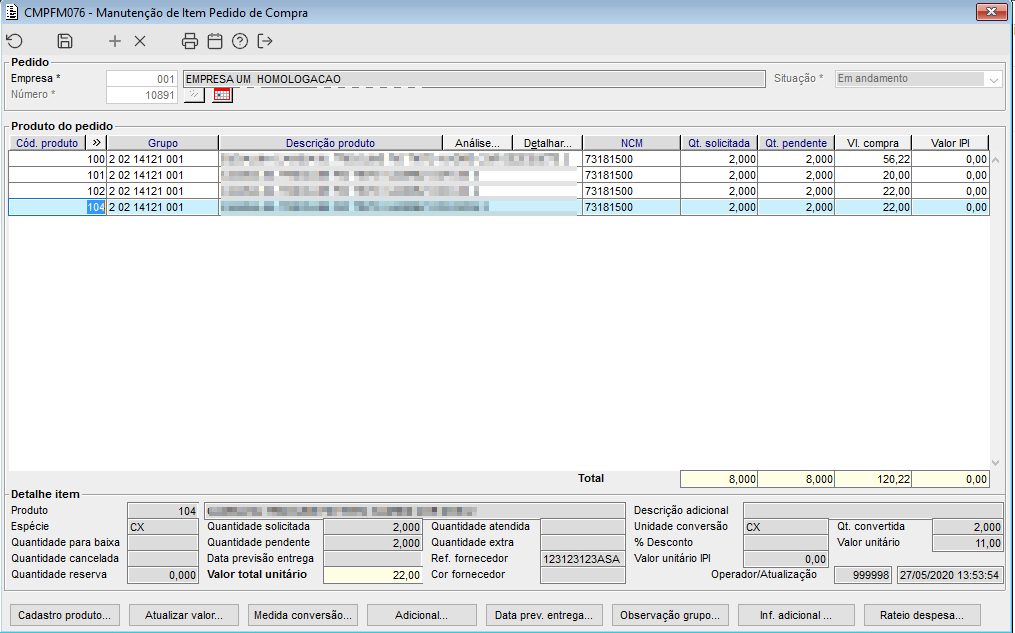Click the Detalhar... column header

click(548, 142)
